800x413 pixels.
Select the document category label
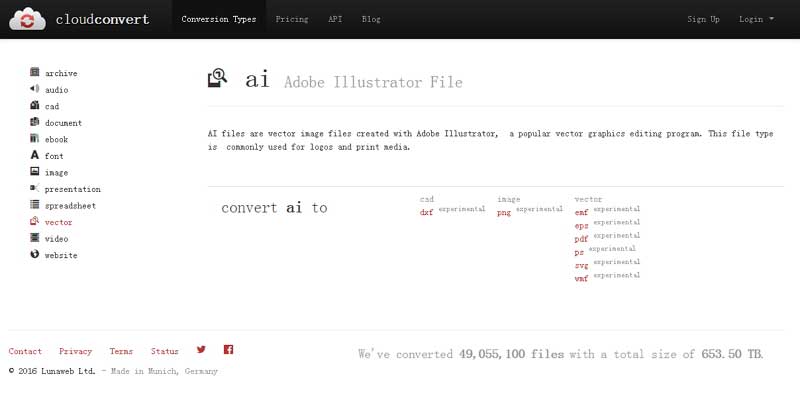[x=63, y=123]
